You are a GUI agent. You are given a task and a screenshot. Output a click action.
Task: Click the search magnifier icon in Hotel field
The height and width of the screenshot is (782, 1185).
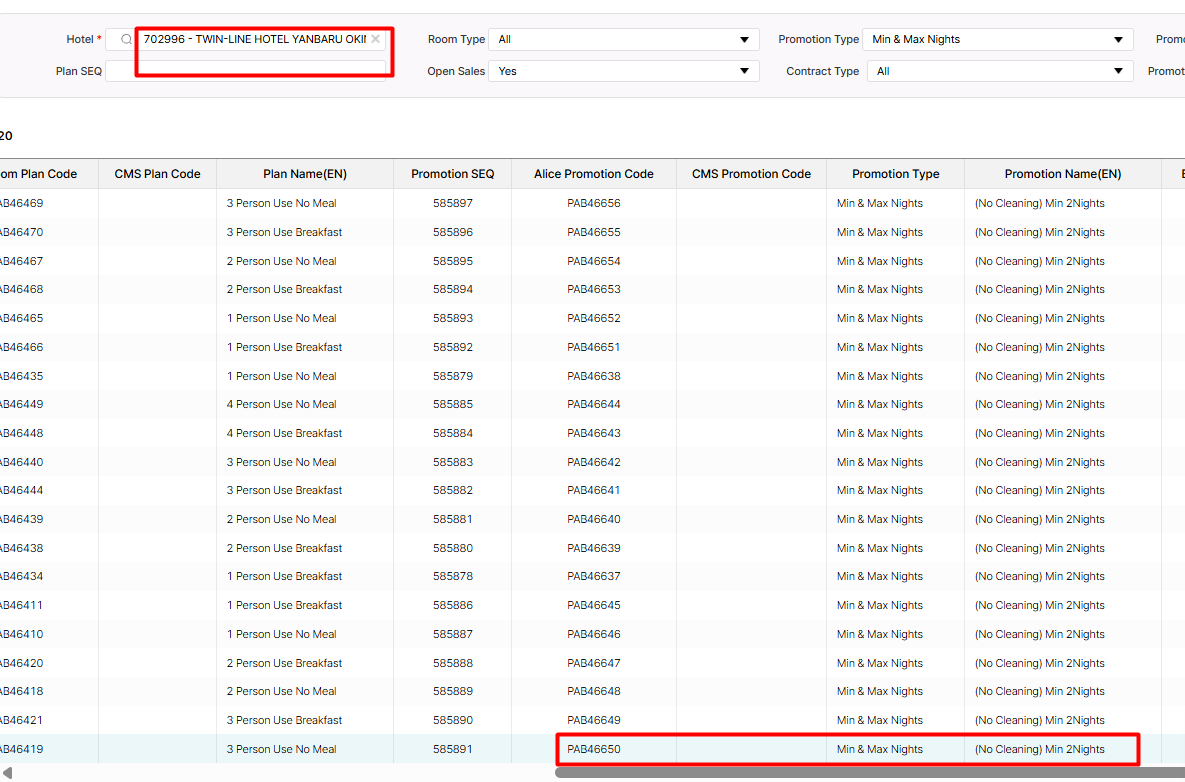point(126,40)
